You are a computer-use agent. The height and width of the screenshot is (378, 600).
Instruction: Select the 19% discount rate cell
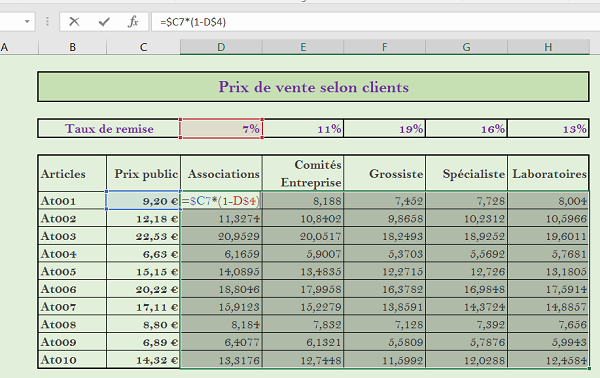coord(385,129)
